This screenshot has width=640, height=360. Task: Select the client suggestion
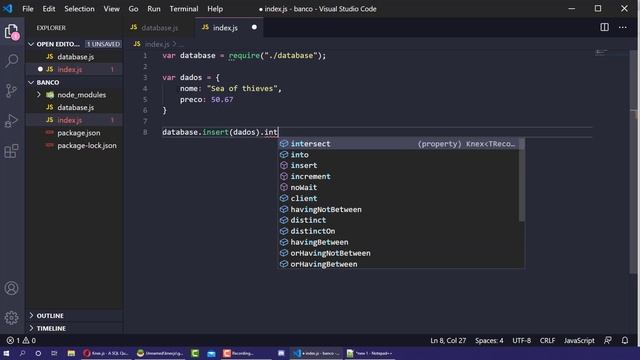click(x=399, y=198)
